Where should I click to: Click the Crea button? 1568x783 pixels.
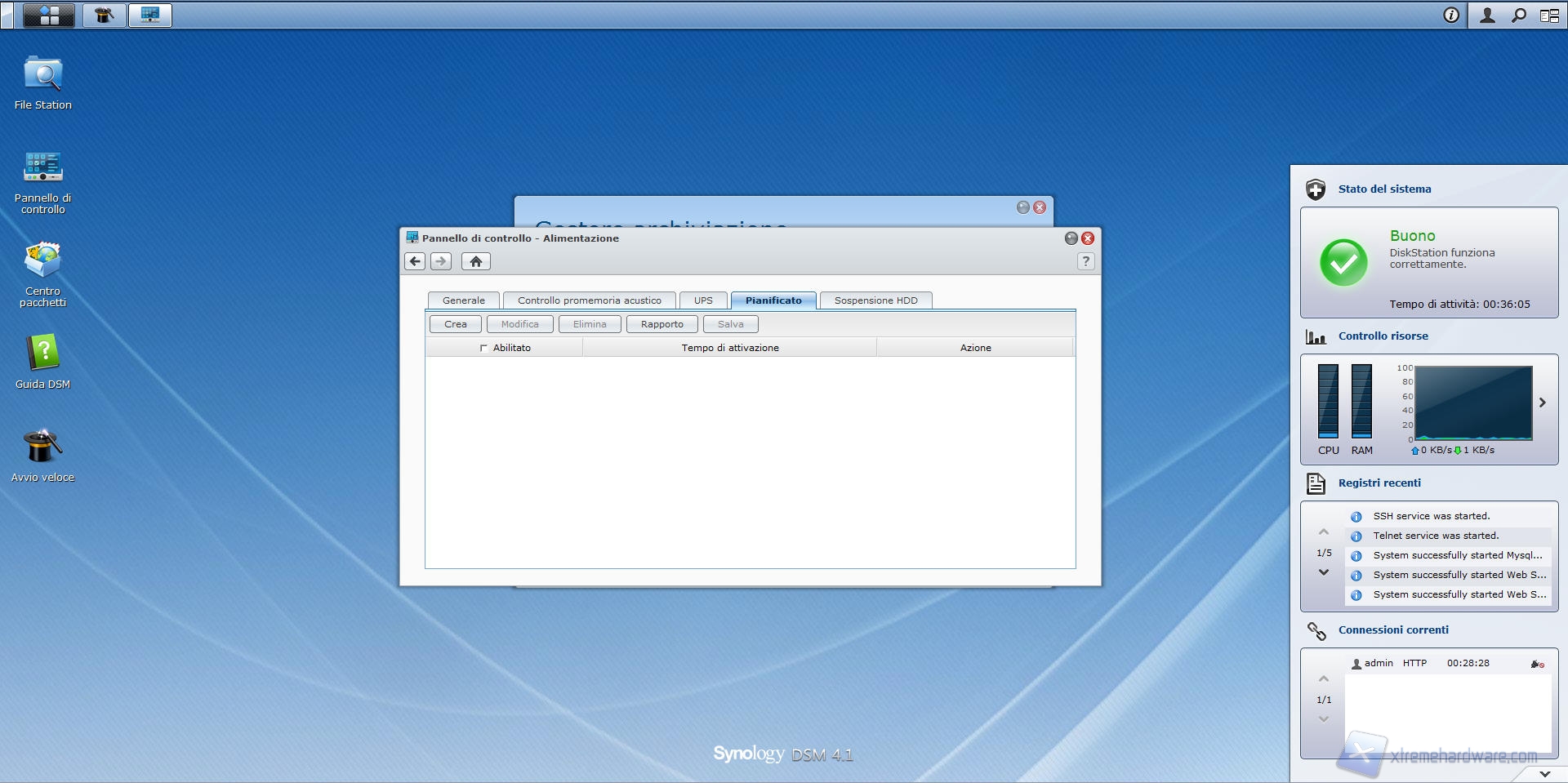point(455,324)
